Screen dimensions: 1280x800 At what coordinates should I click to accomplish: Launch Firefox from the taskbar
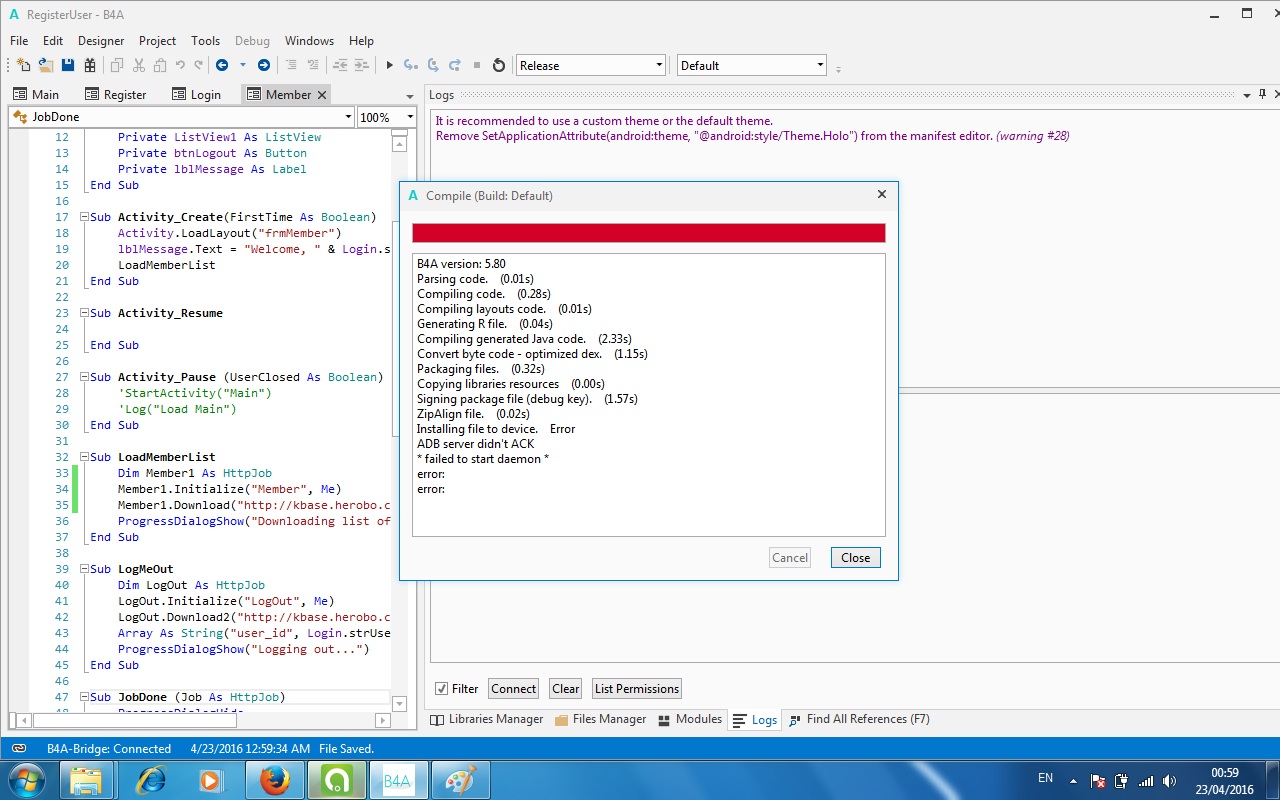click(x=275, y=780)
